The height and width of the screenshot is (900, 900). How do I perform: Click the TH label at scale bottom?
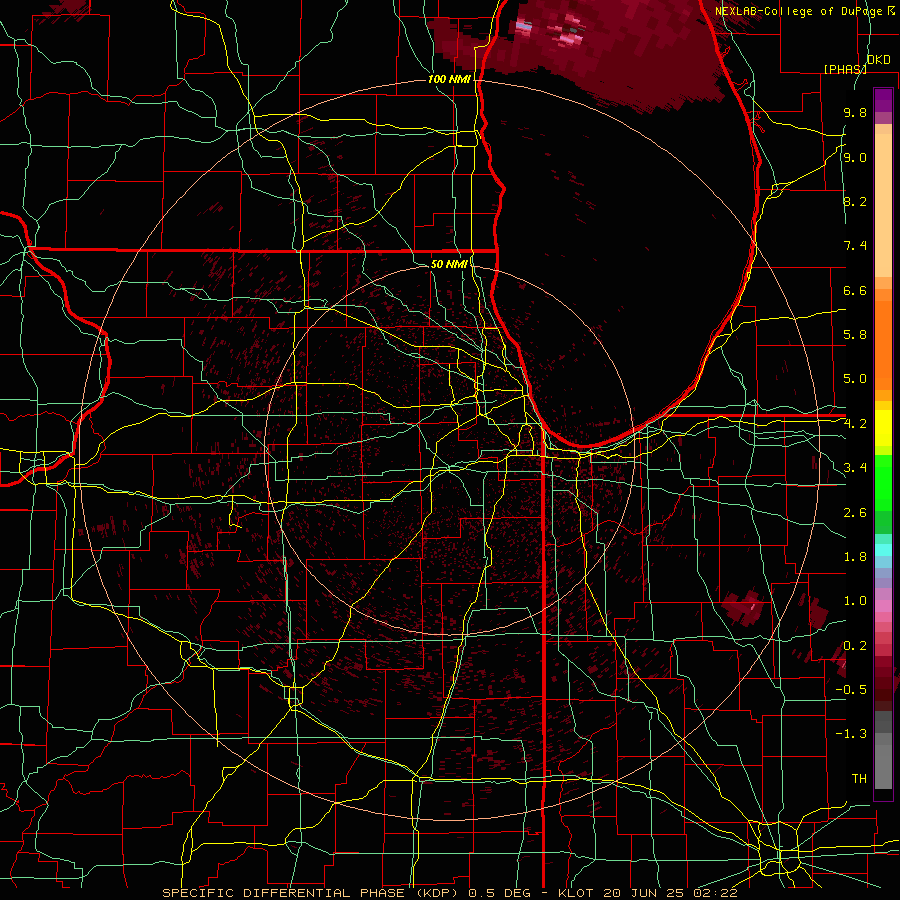click(859, 779)
